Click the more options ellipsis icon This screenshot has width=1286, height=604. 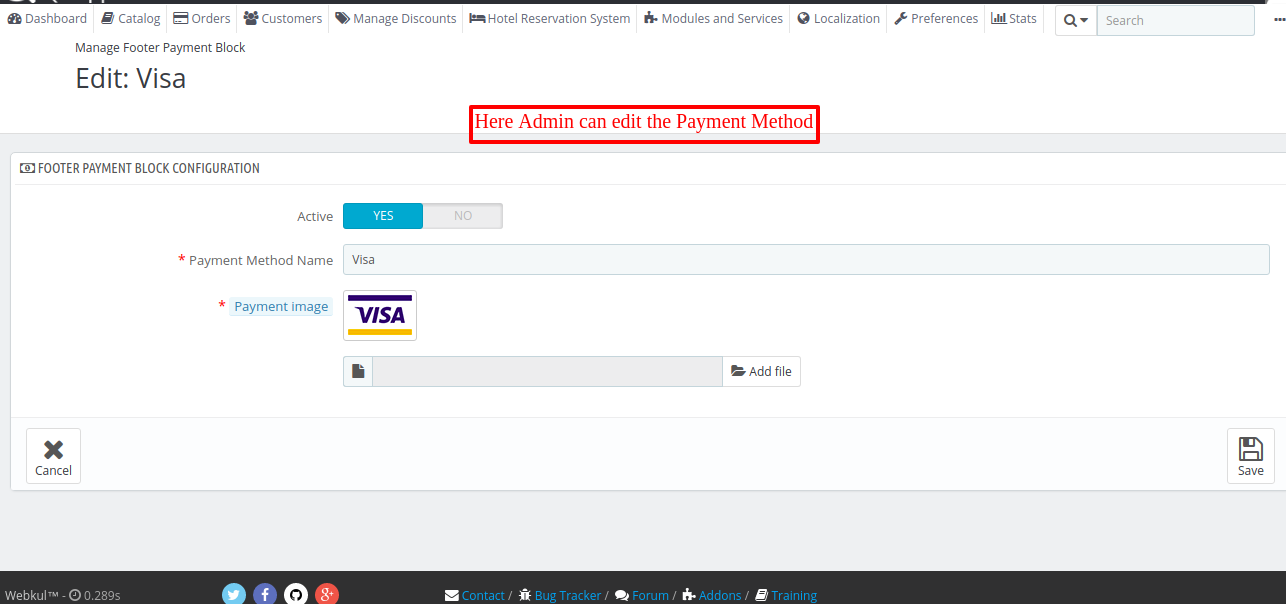coord(1279,18)
